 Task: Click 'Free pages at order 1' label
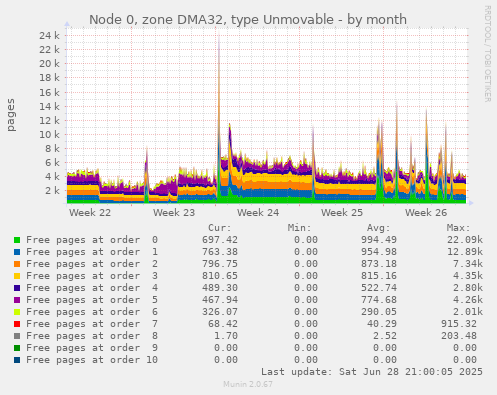point(92,252)
